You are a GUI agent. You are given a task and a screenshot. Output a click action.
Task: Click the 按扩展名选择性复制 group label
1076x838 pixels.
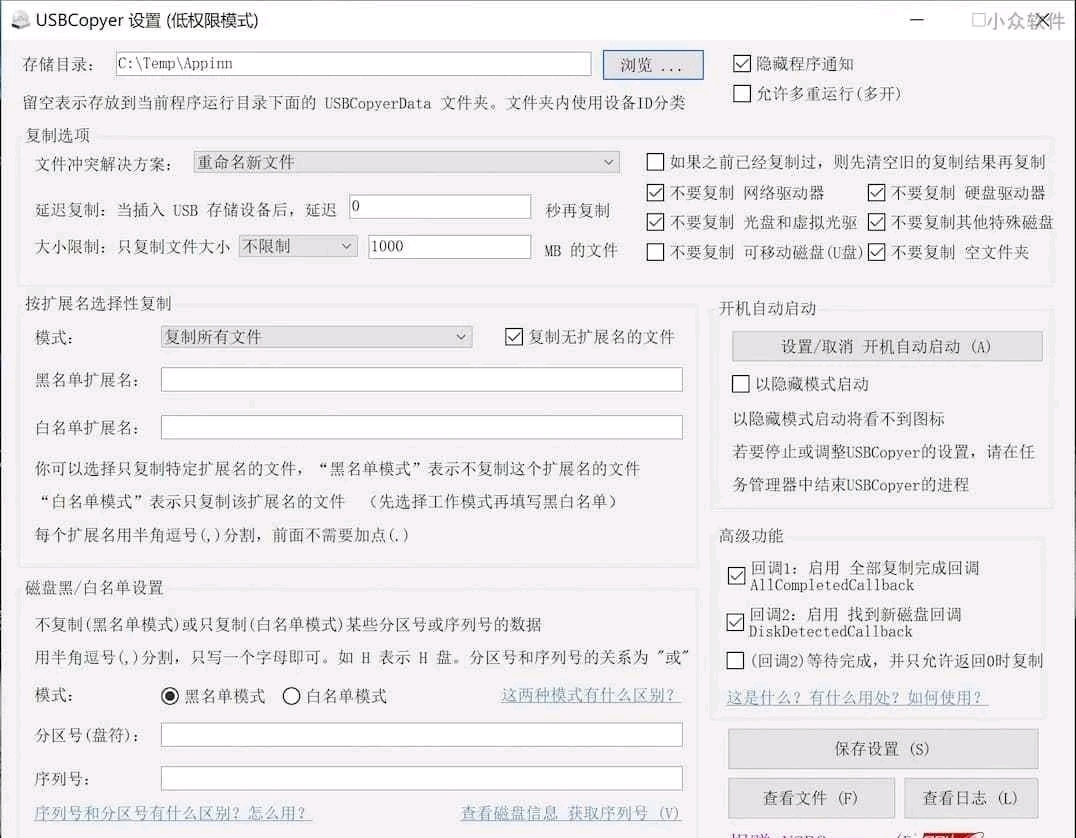coord(98,303)
